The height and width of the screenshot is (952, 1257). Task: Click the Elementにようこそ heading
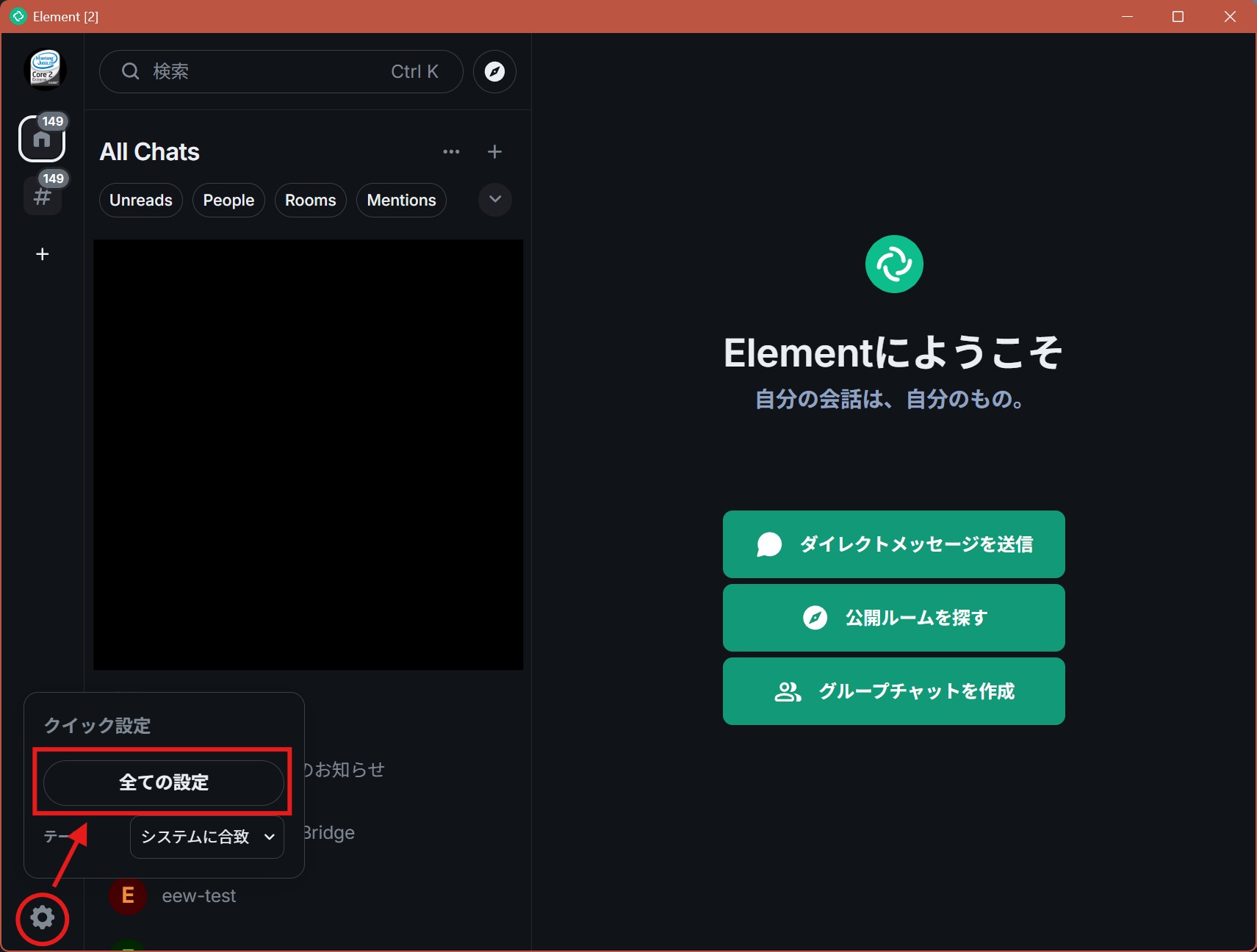tap(893, 353)
